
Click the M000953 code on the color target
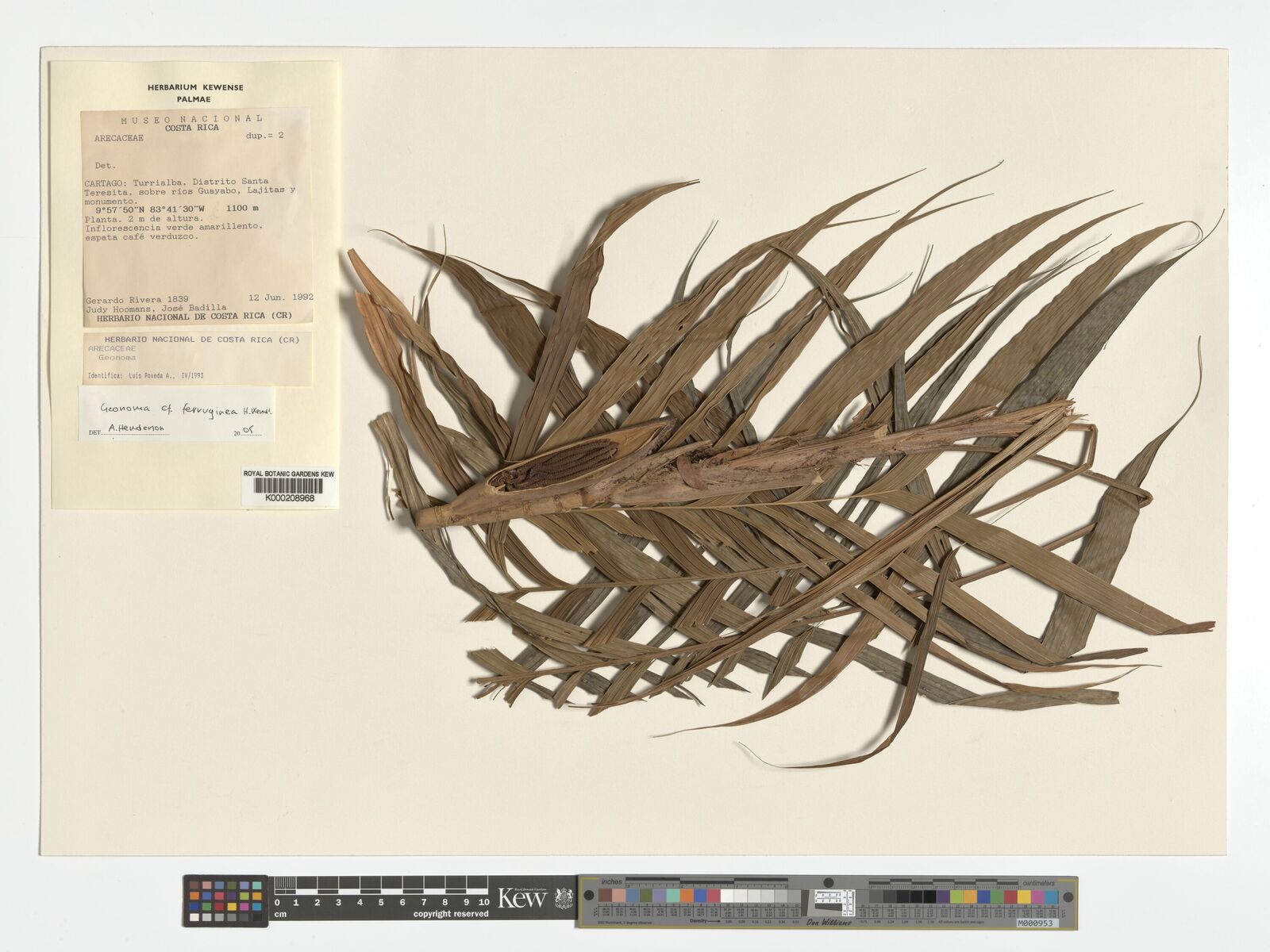1037,923
